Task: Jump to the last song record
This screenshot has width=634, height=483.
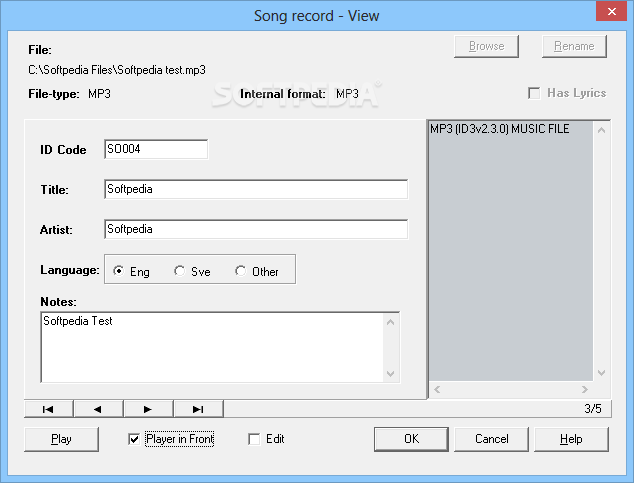Action: tap(198, 409)
